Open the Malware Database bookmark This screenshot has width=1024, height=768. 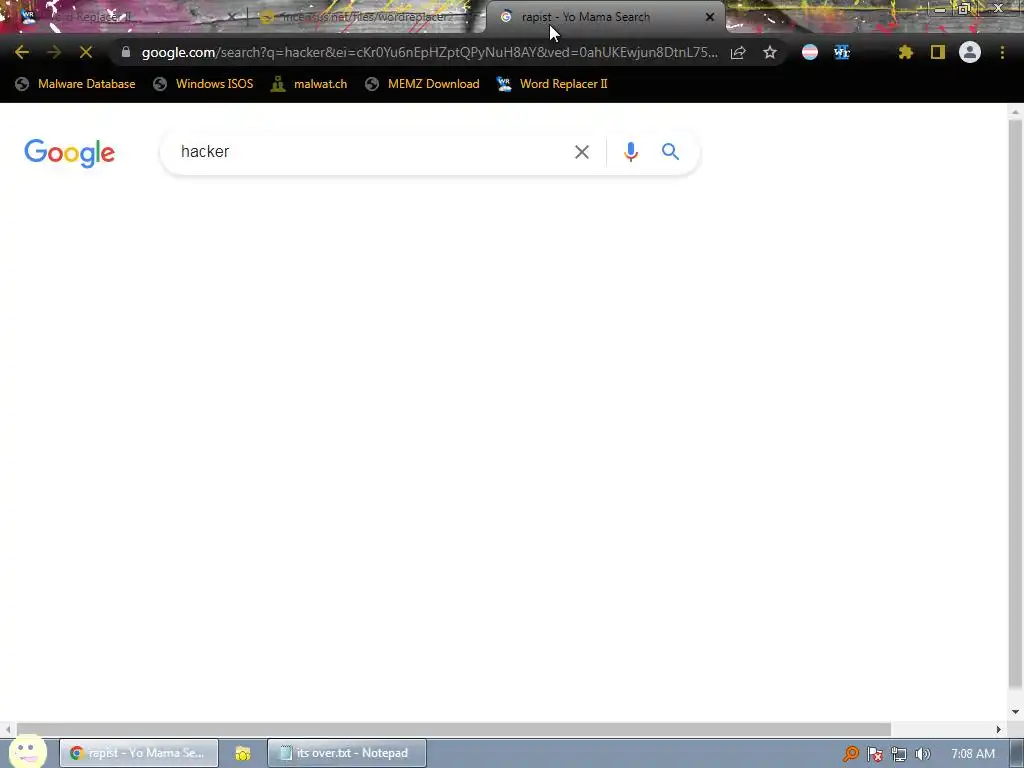[76, 84]
